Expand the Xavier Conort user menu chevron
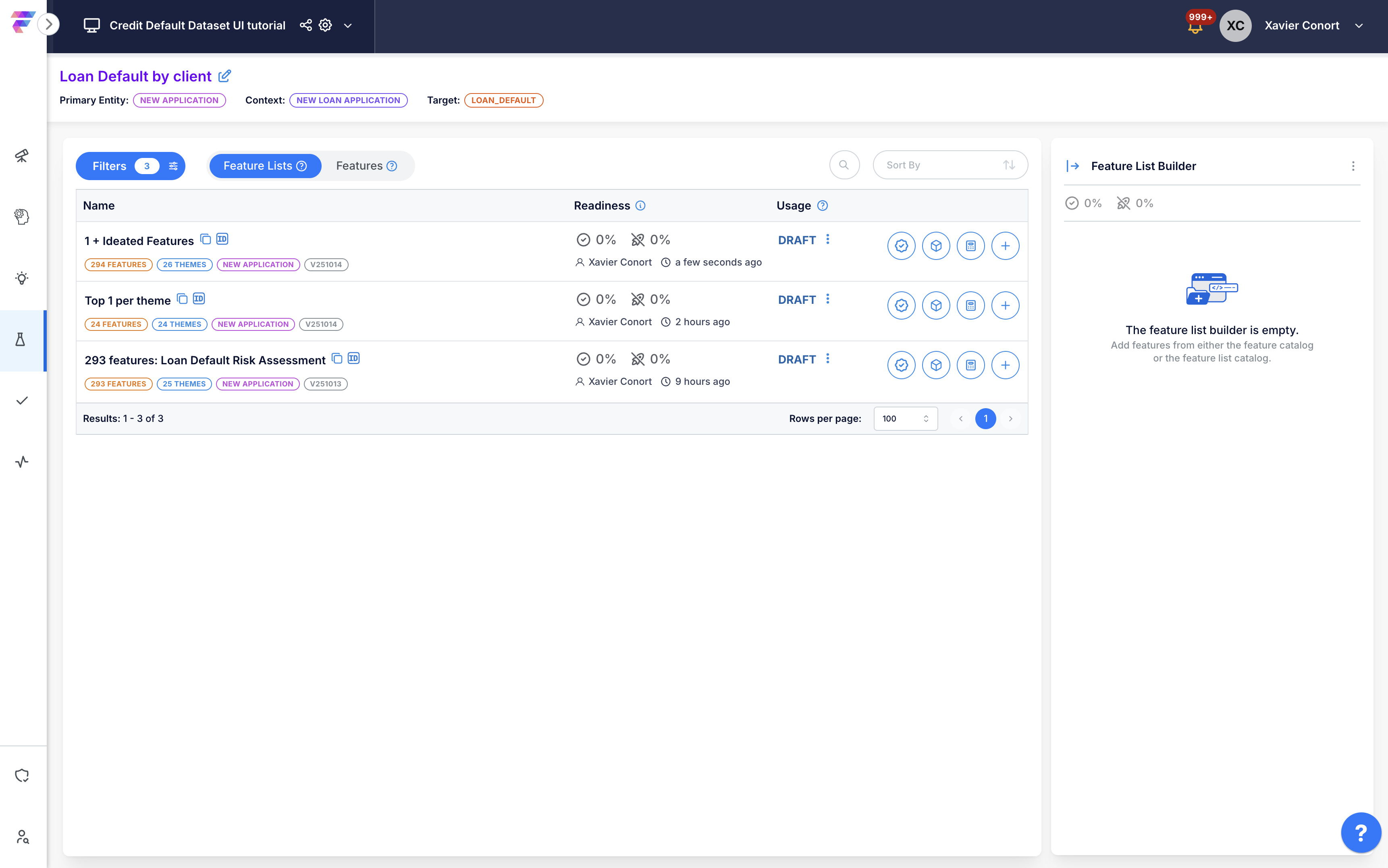The width and height of the screenshot is (1388, 868). click(x=1359, y=26)
